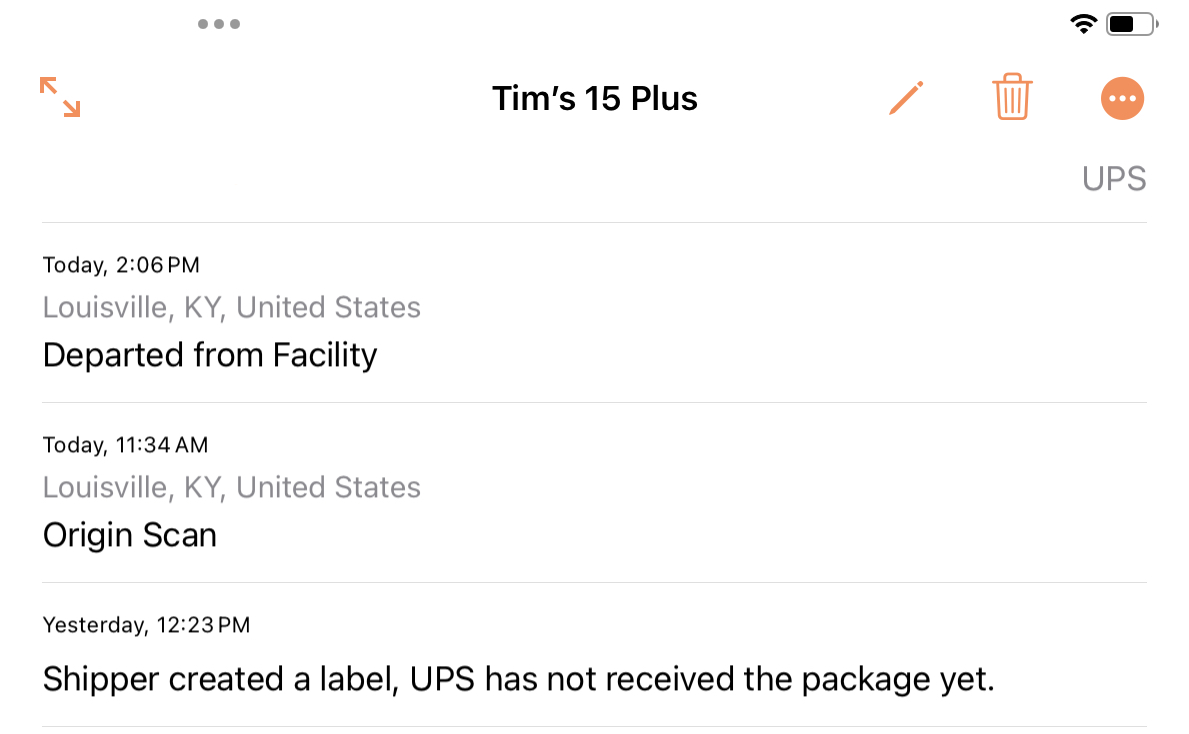Viewport: 1189px width, 734px height.
Task: Click the divider line directly below UPS
Action: coord(594,222)
